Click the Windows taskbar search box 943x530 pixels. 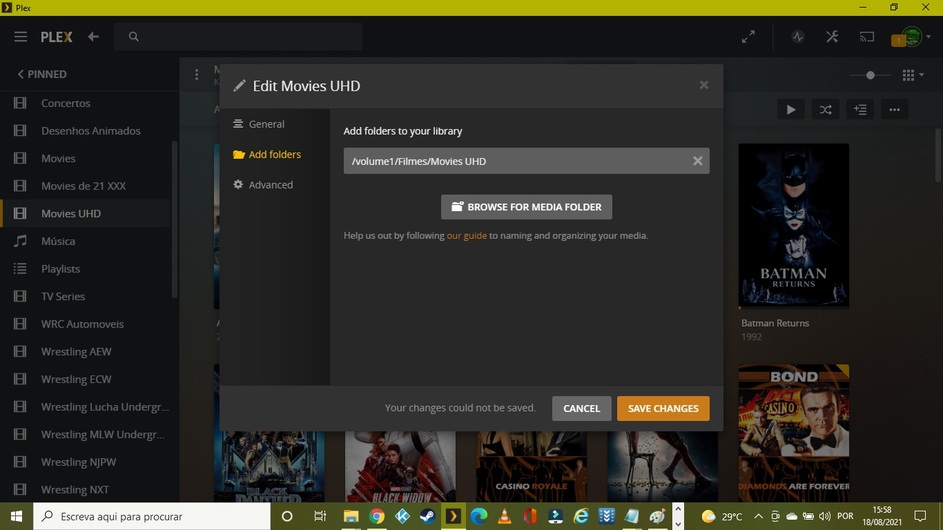pos(152,516)
